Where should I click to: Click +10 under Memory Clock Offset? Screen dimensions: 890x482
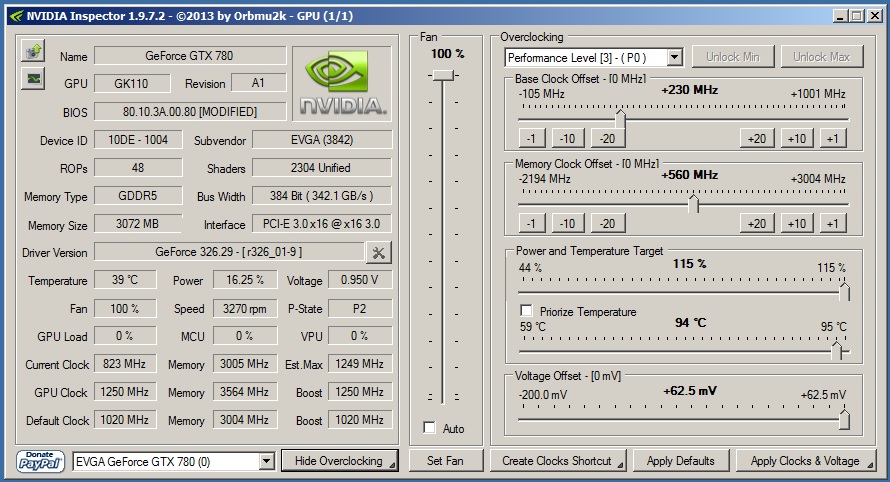pos(797,223)
